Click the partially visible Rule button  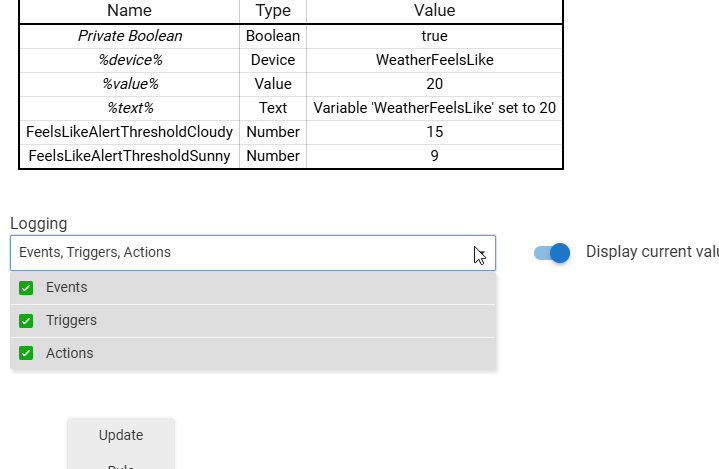(x=121, y=464)
